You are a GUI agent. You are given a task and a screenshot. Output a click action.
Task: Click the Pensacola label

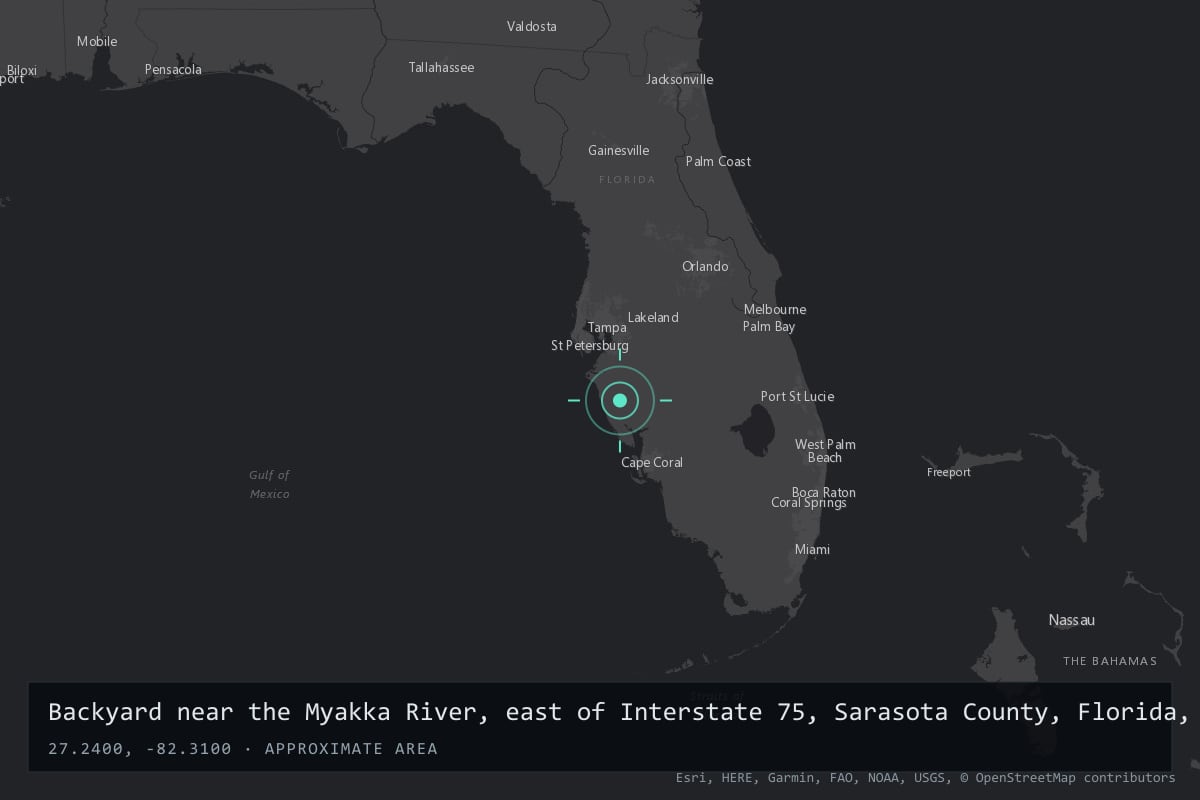173,70
